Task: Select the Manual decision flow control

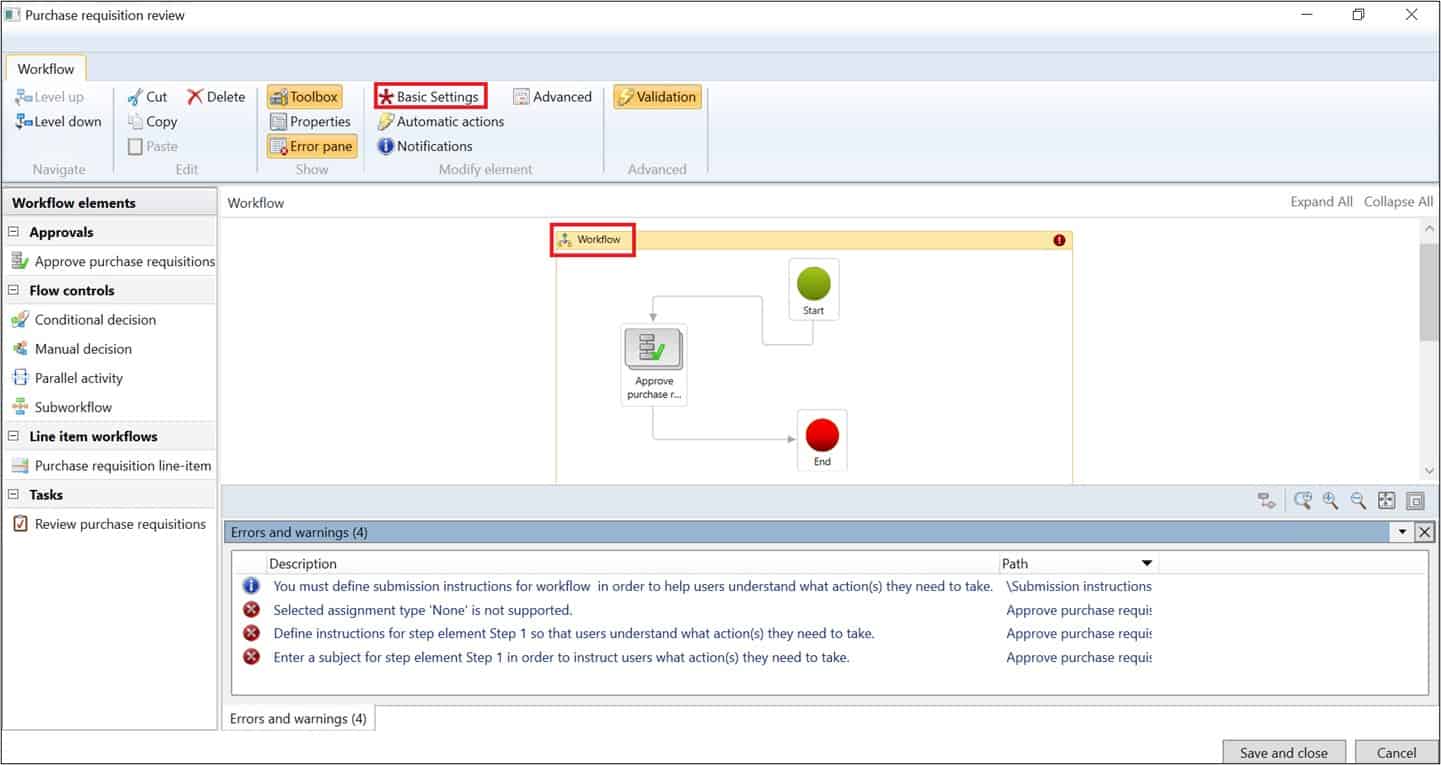Action: point(86,348)
